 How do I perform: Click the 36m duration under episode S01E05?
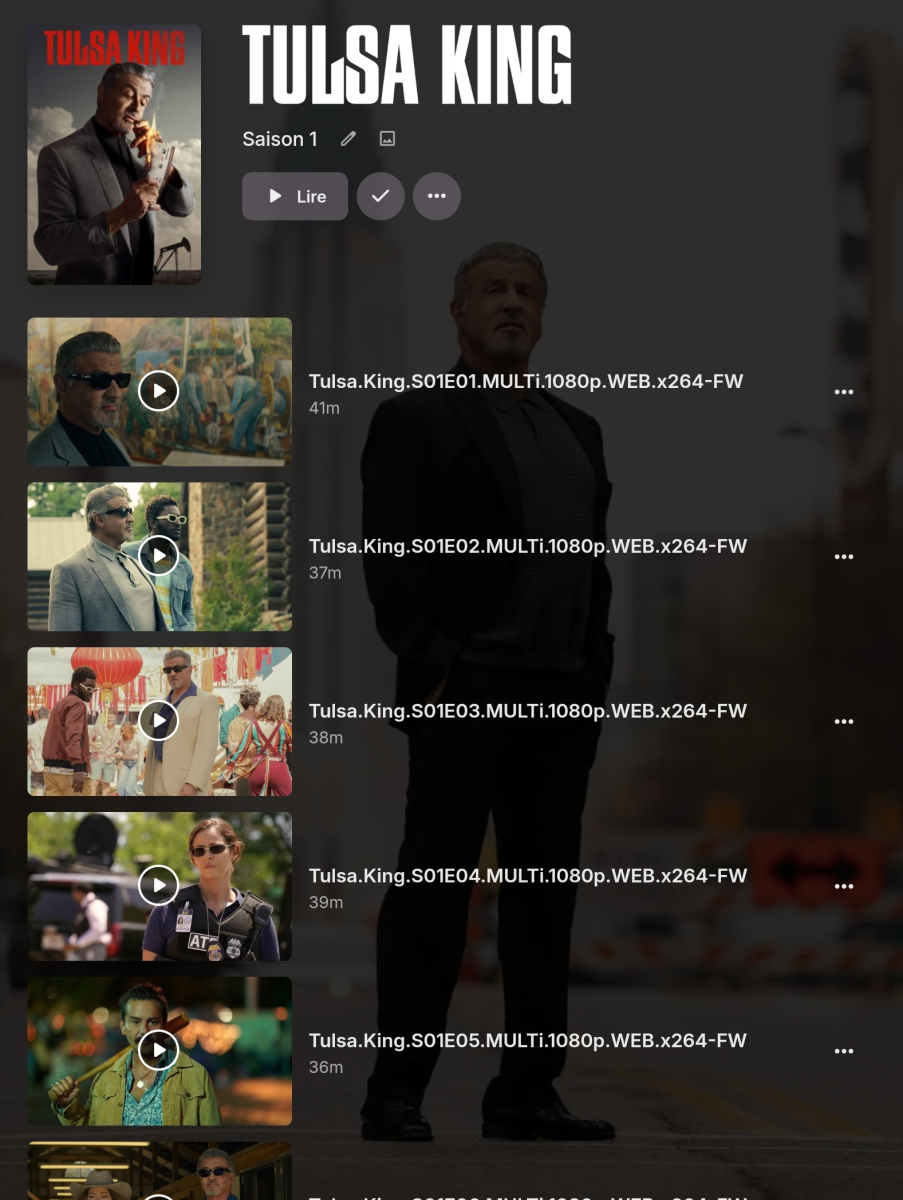pyautogui.click(x=326, y=1067)
